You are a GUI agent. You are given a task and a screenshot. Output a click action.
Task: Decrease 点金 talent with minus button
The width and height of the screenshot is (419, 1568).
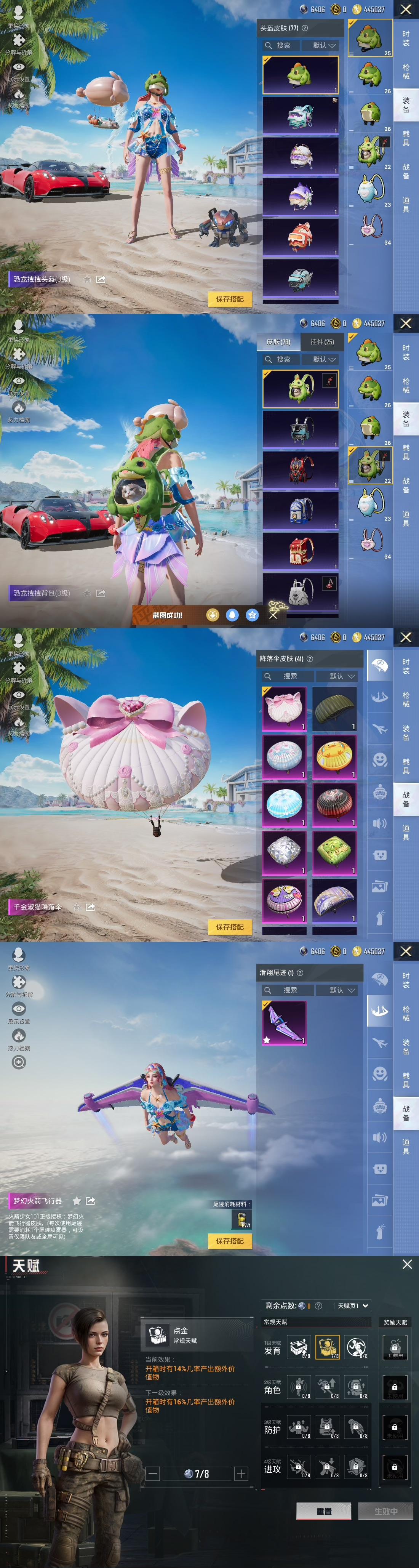153,1474
